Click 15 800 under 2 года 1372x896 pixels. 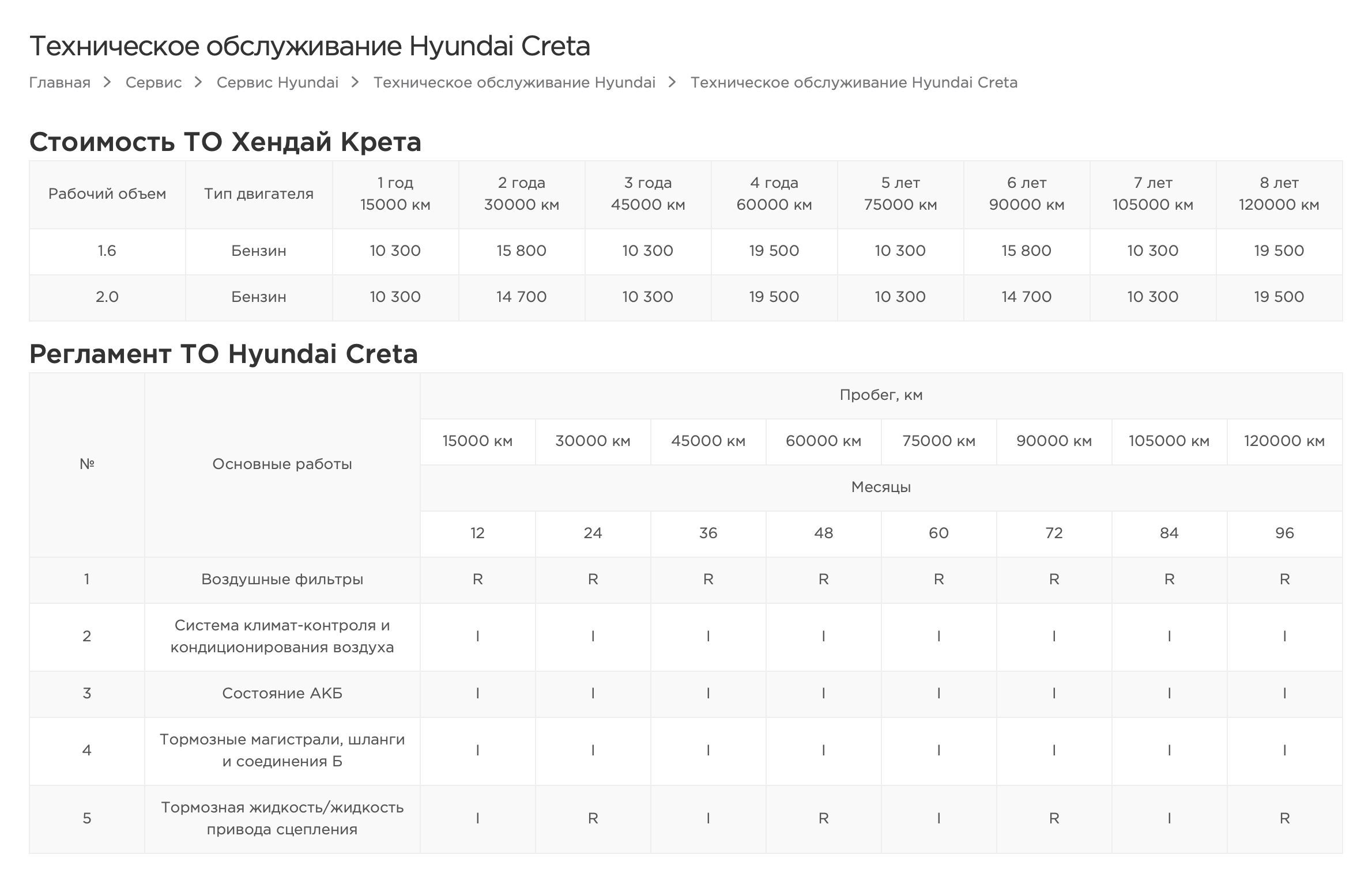click(x=522, y=251)
